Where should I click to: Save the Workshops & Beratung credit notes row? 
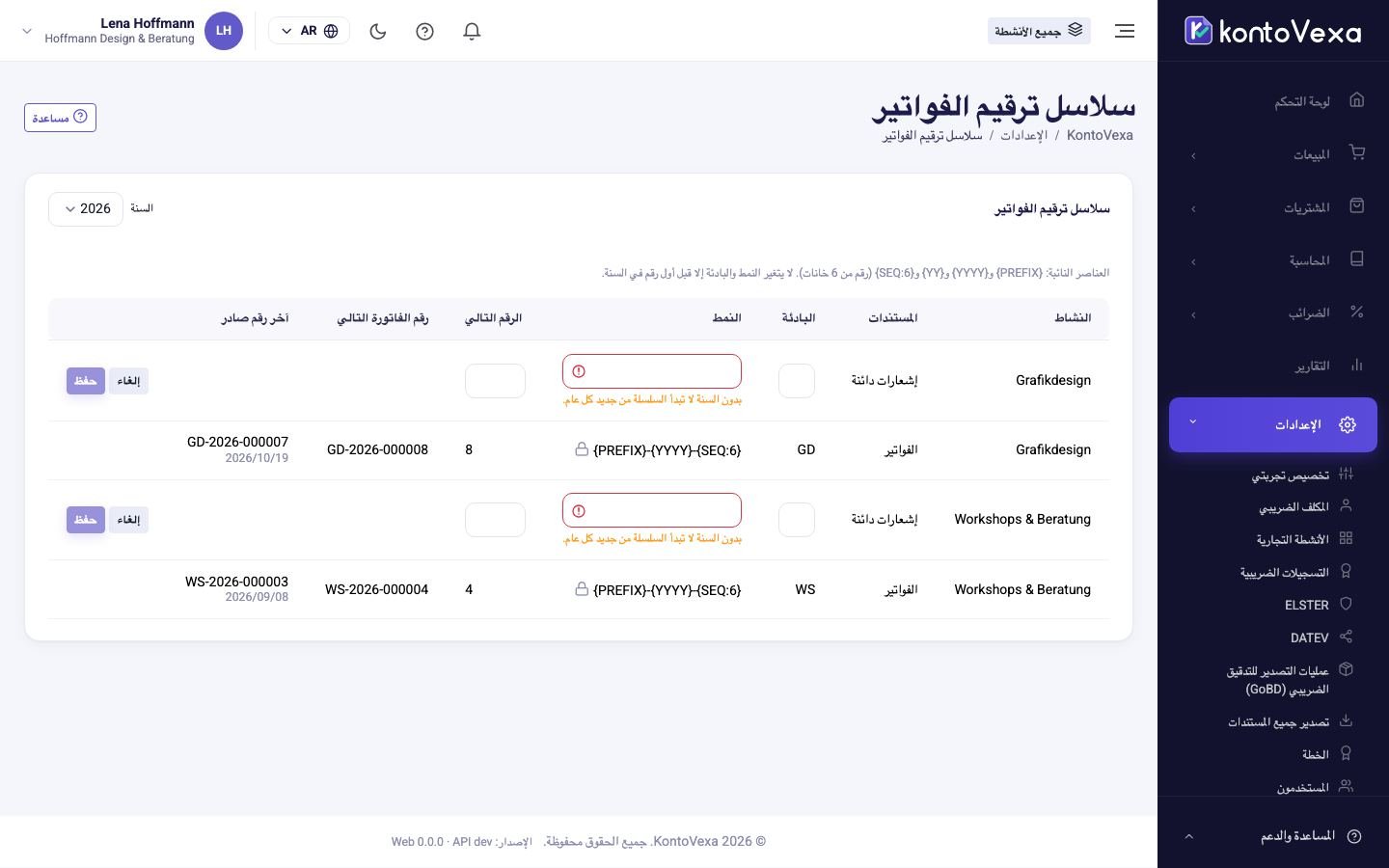coord(86,520)
